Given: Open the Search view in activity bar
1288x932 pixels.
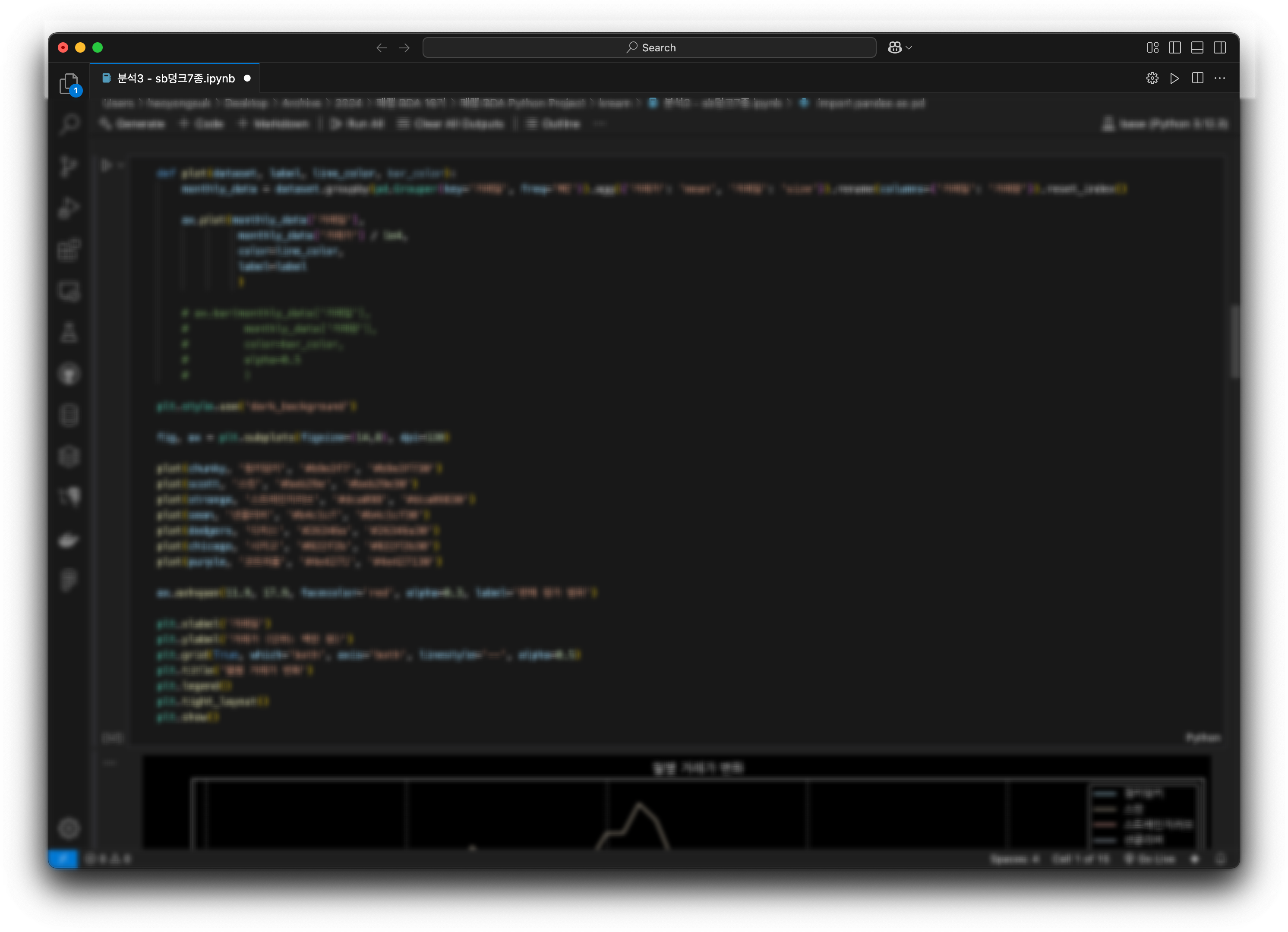Looking at the screenshot, I should point(69,124).
